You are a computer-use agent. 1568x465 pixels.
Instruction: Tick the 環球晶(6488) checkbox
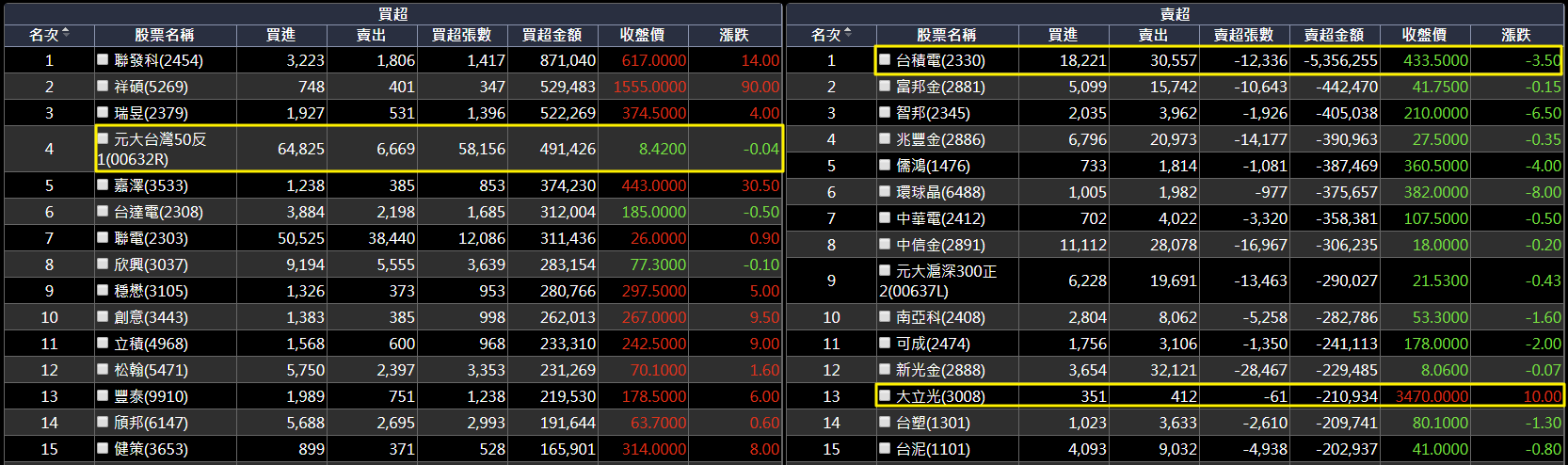click(885, 191)
